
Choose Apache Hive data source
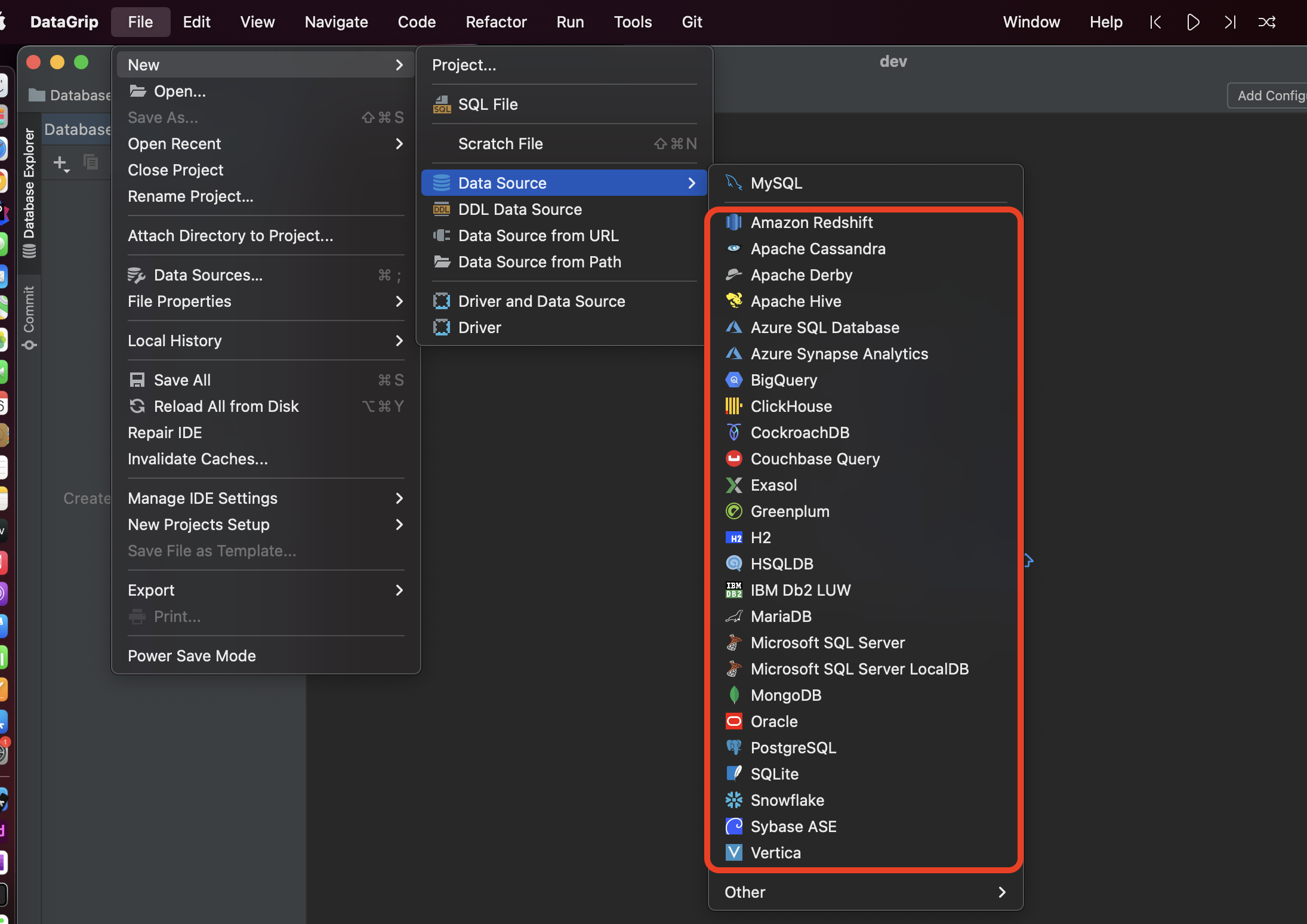tap(865, 301)
